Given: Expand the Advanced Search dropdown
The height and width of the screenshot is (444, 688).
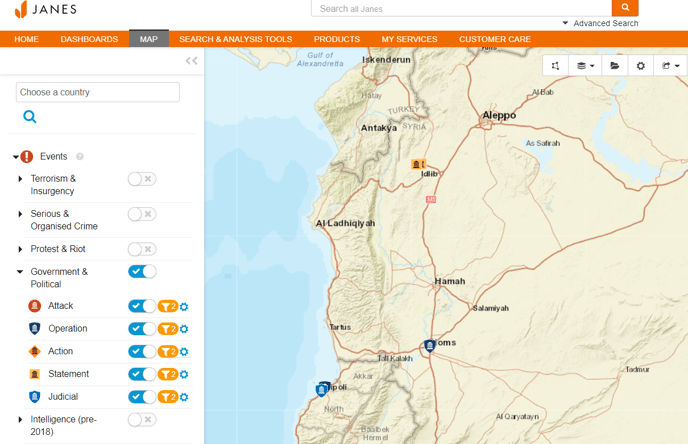Looking at the screenshot, I should tap(600, 23).
